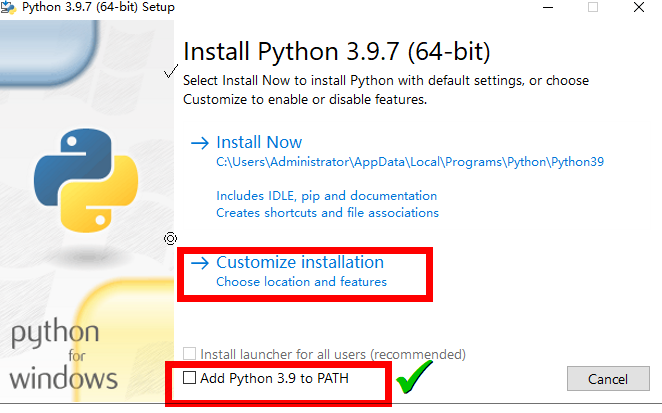This screenshot has width=662, height=413.
Task: Click Includes IDLE, pip and documentation text
Action: click(x=326, y=196)
